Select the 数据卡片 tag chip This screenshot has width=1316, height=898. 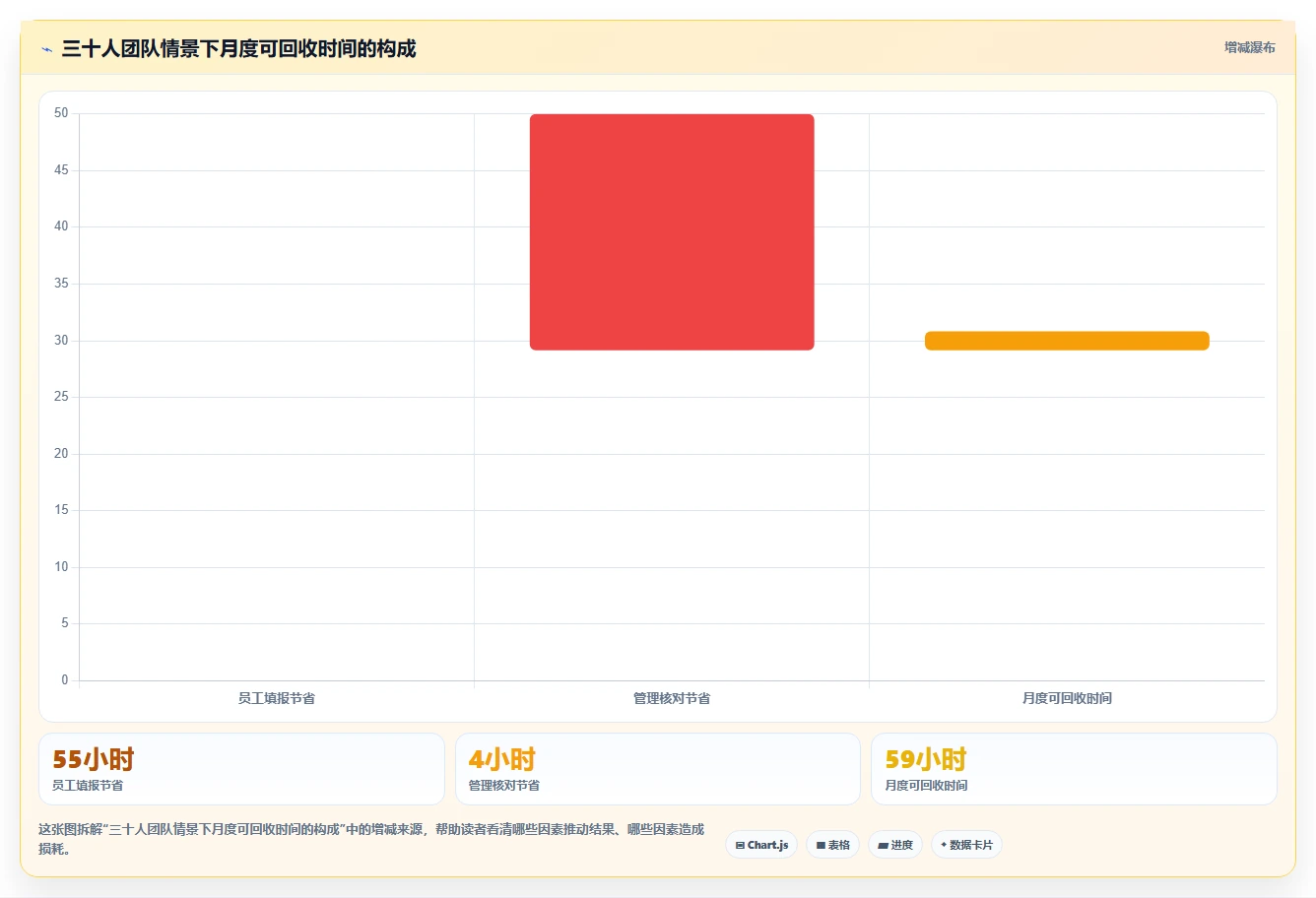(x=966, y=845)
